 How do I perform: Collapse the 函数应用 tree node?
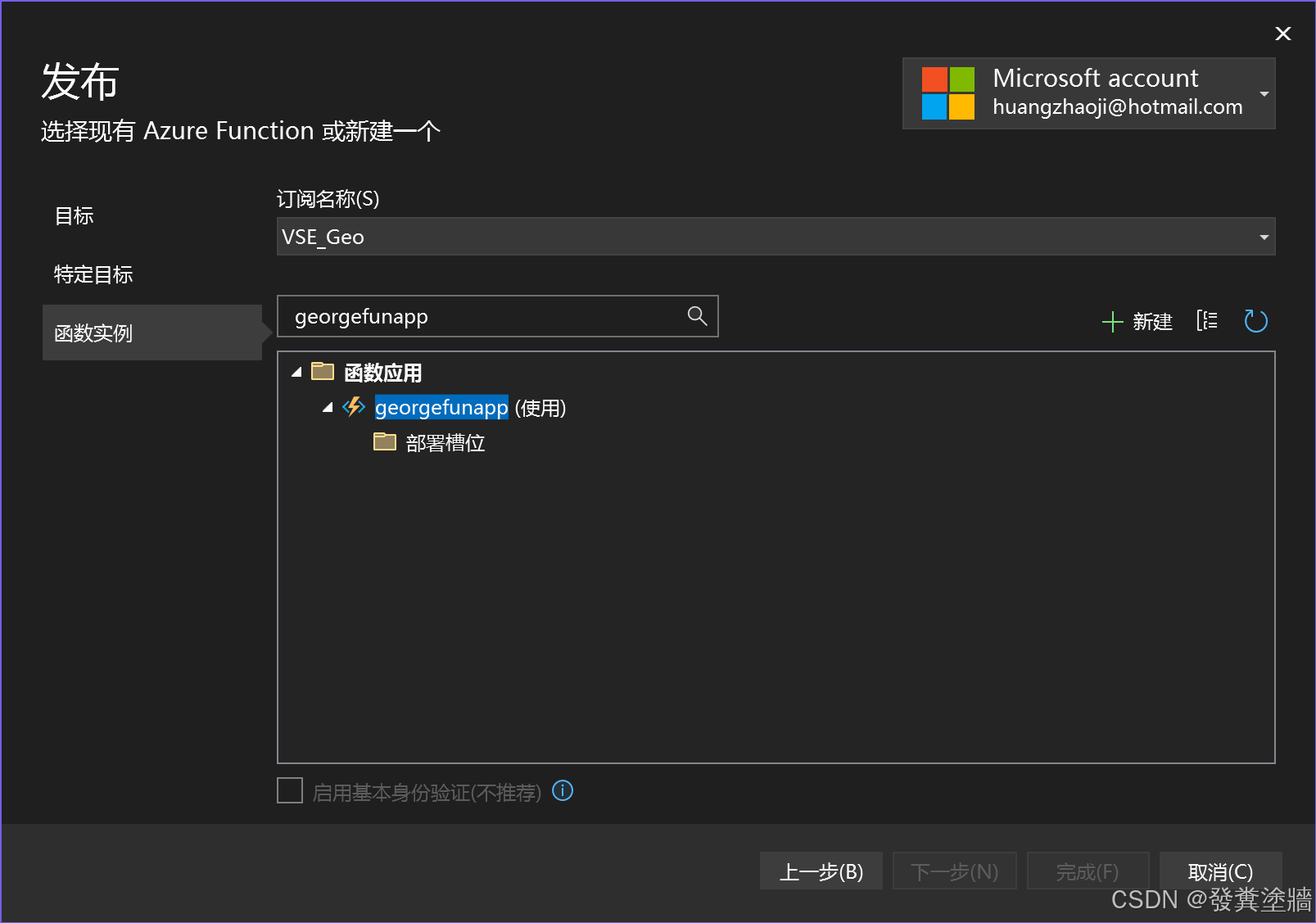click(296, 372)
